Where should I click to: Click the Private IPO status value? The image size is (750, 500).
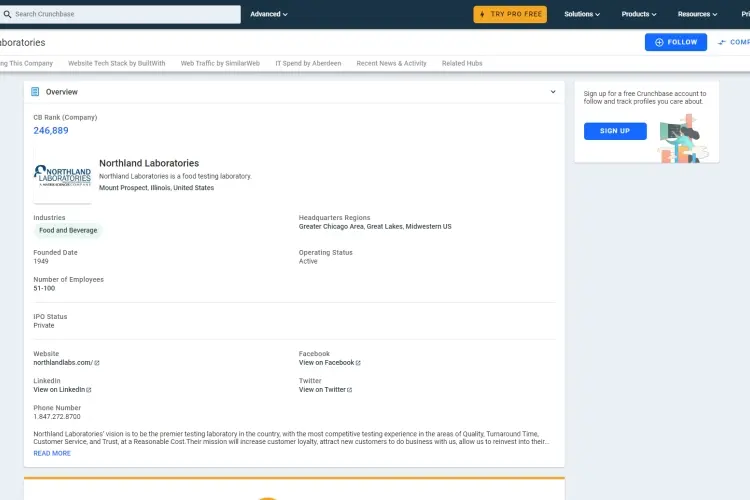[x=44, y=325]
